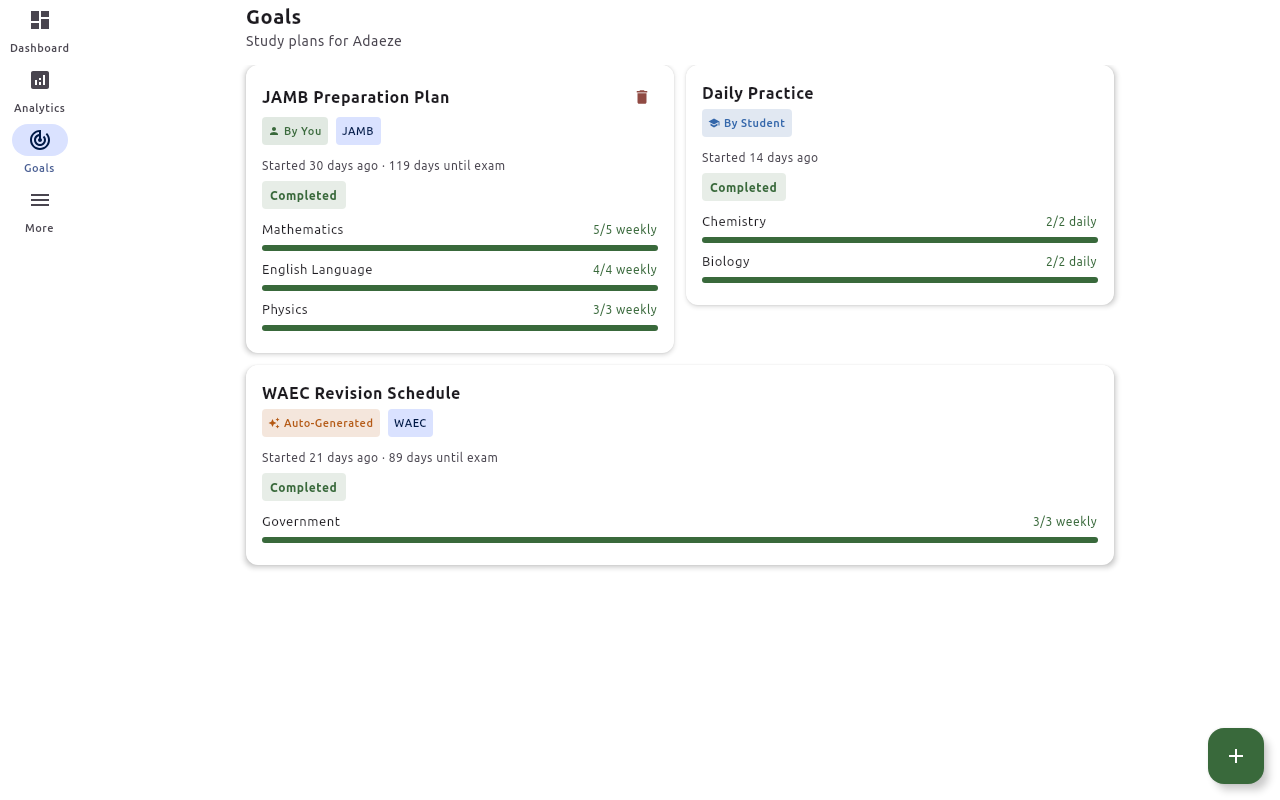Select the Goals target icon
The width and height of the screenshot is (1280, 800).
tap(40, 140)
